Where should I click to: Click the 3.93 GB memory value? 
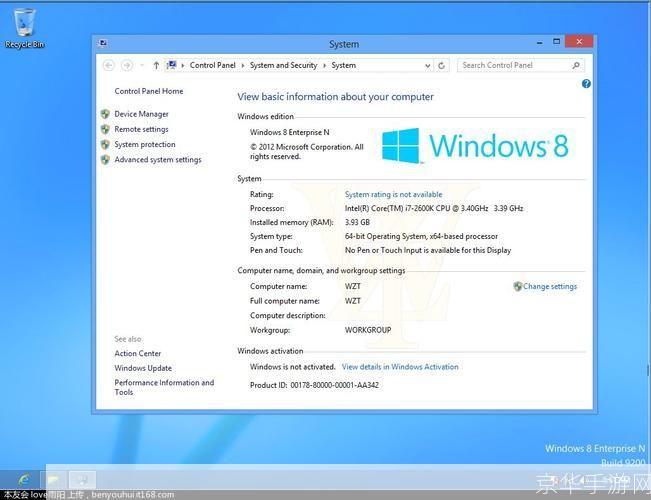pos(357,223)
